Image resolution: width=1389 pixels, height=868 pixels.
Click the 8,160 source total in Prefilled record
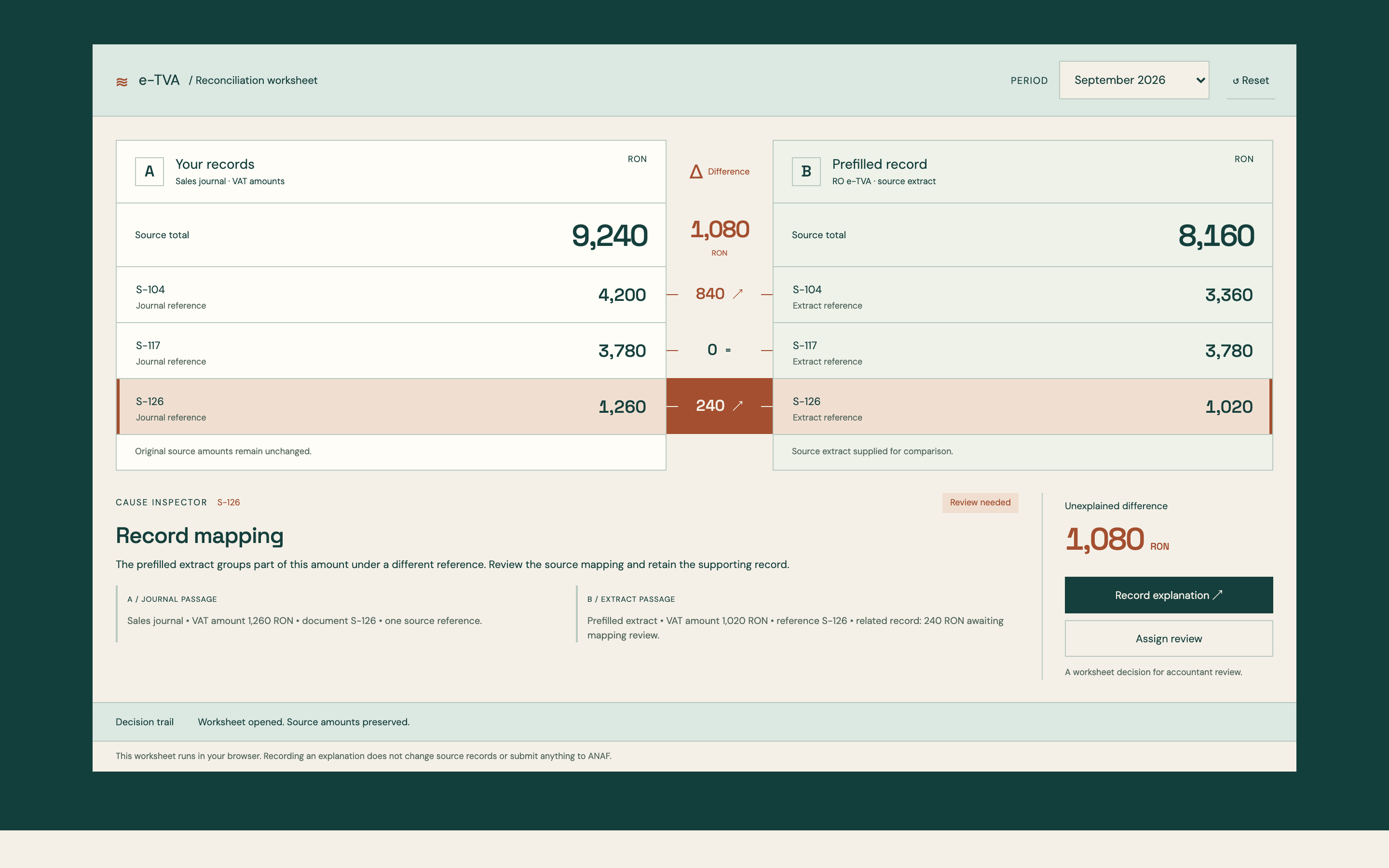(1216, 235)
